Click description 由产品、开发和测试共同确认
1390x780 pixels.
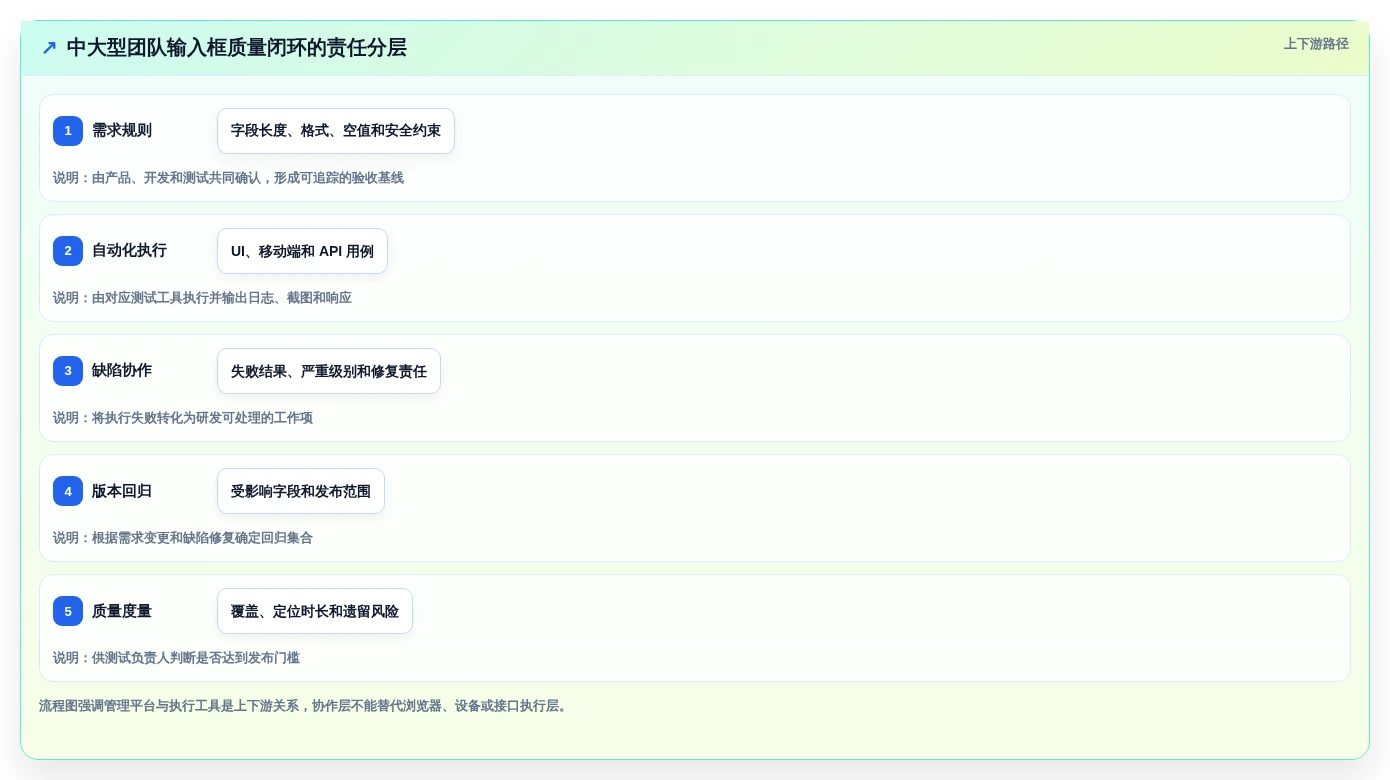[x=228, y=178]
